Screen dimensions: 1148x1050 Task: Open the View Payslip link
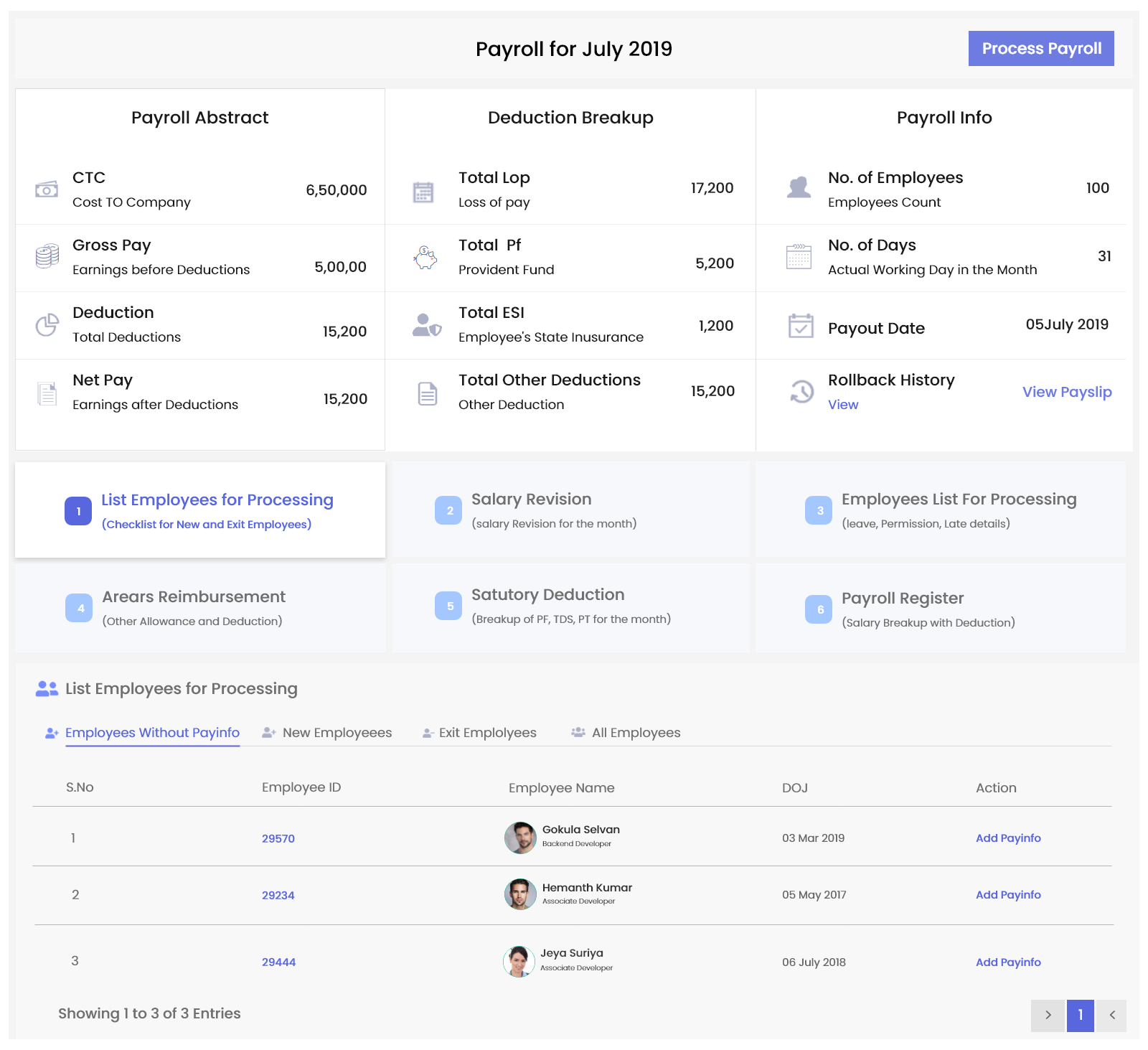pyautogui.click(x=1067, y=392)
